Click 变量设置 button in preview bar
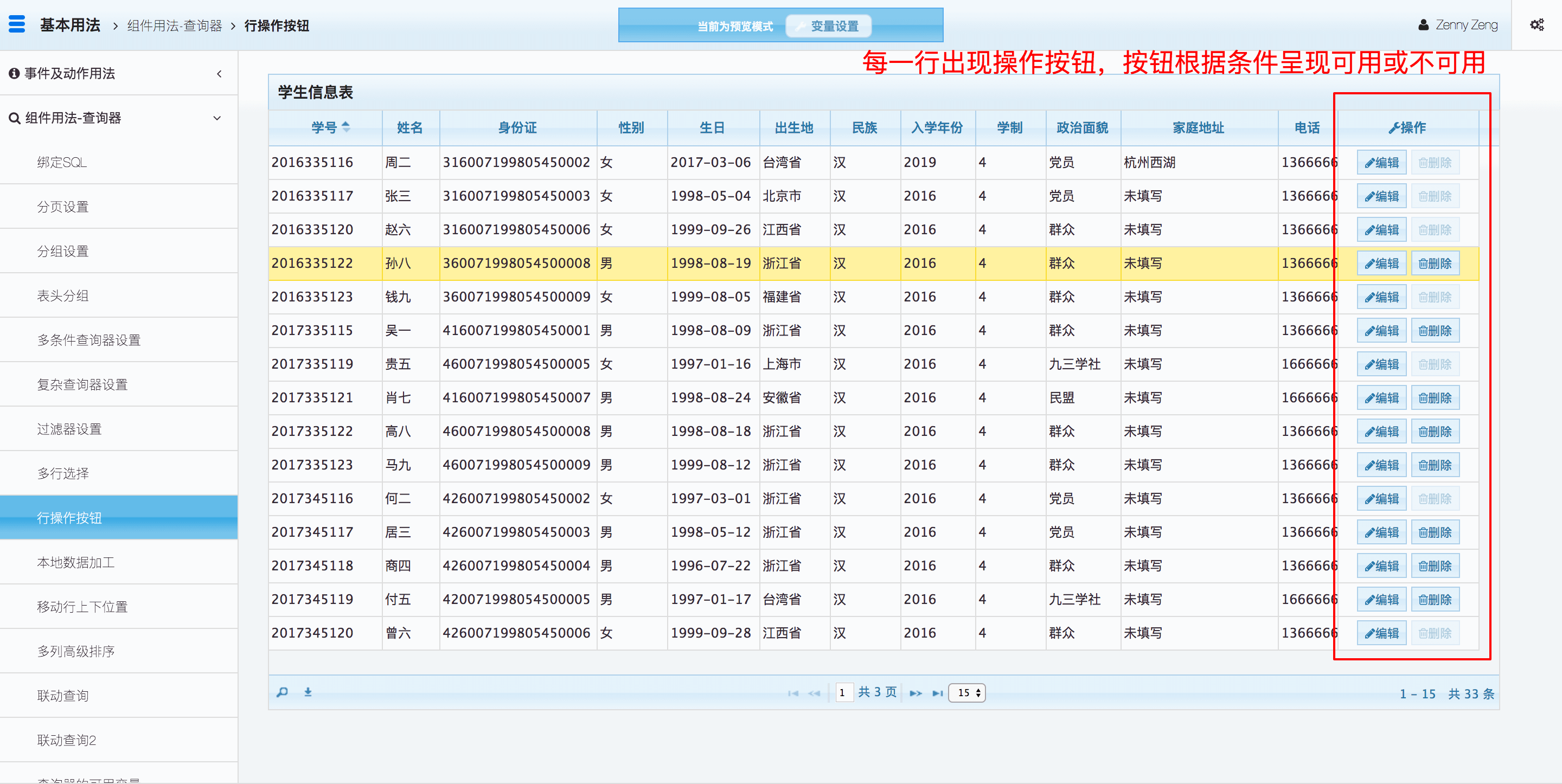The image size is (1562, 784). [x=828, y=26]
